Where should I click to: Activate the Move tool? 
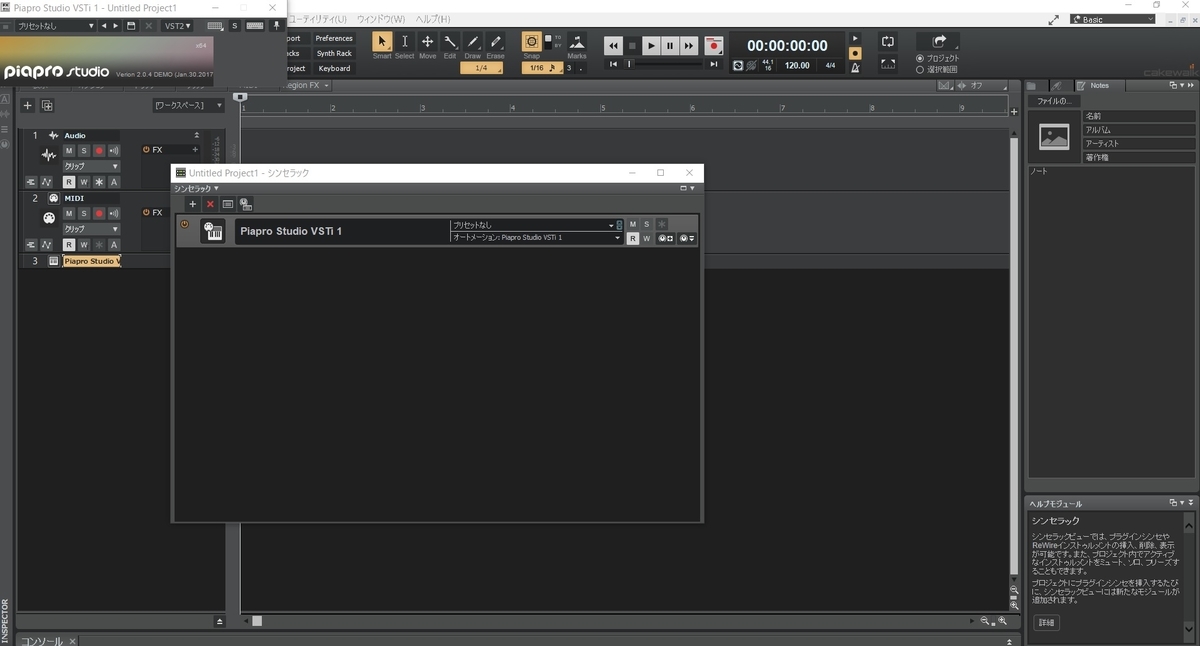pos(427,42)
